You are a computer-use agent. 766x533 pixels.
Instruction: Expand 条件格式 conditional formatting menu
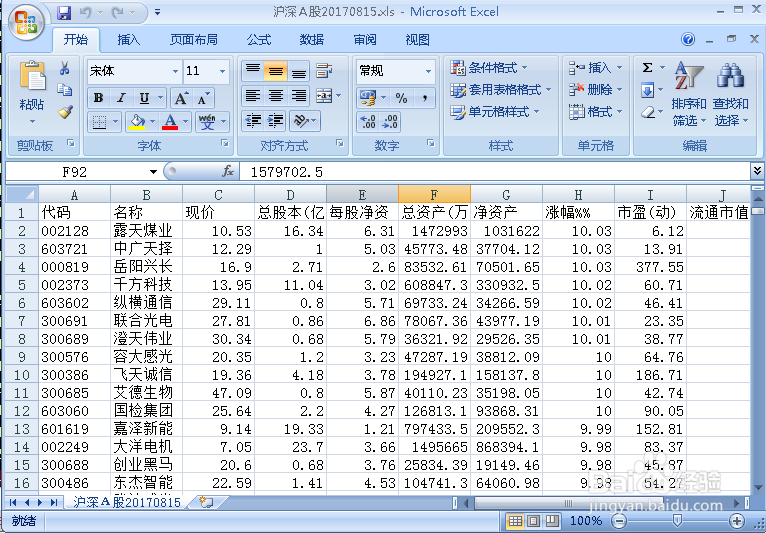pos(489,67)
